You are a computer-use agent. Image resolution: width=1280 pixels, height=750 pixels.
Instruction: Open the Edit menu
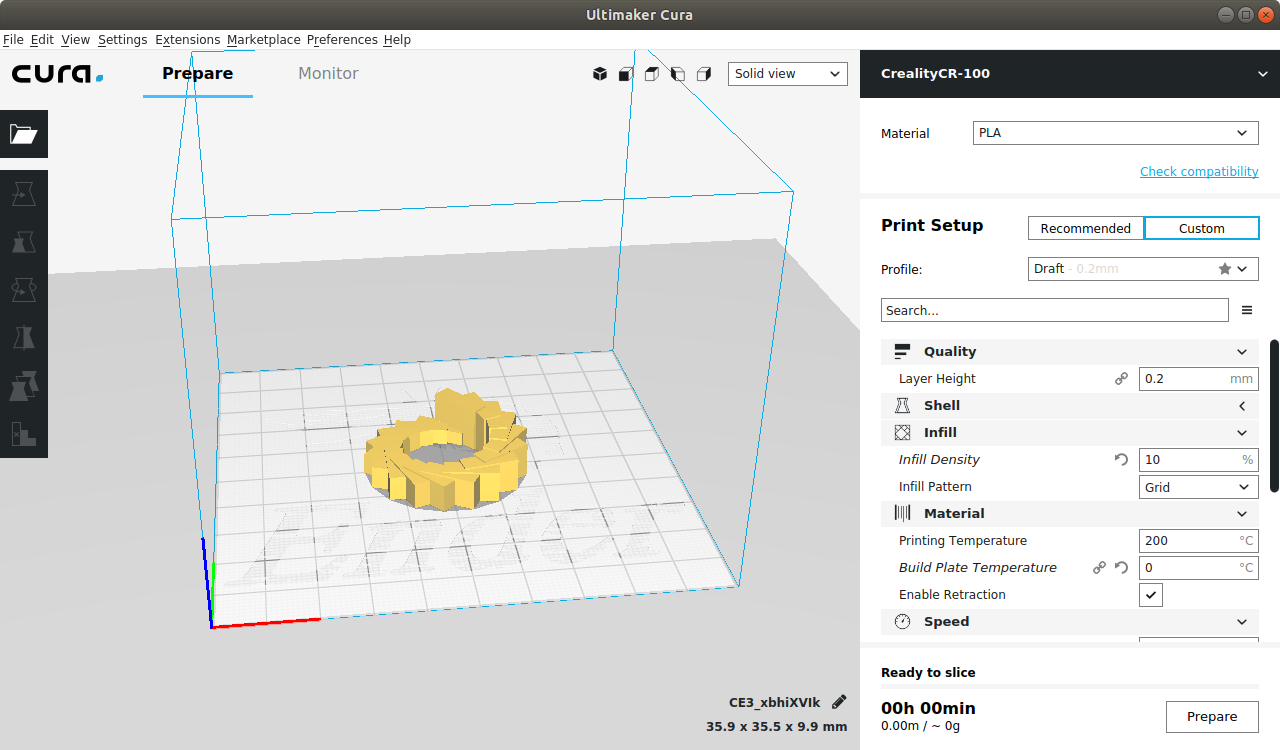tap(42, 40)
